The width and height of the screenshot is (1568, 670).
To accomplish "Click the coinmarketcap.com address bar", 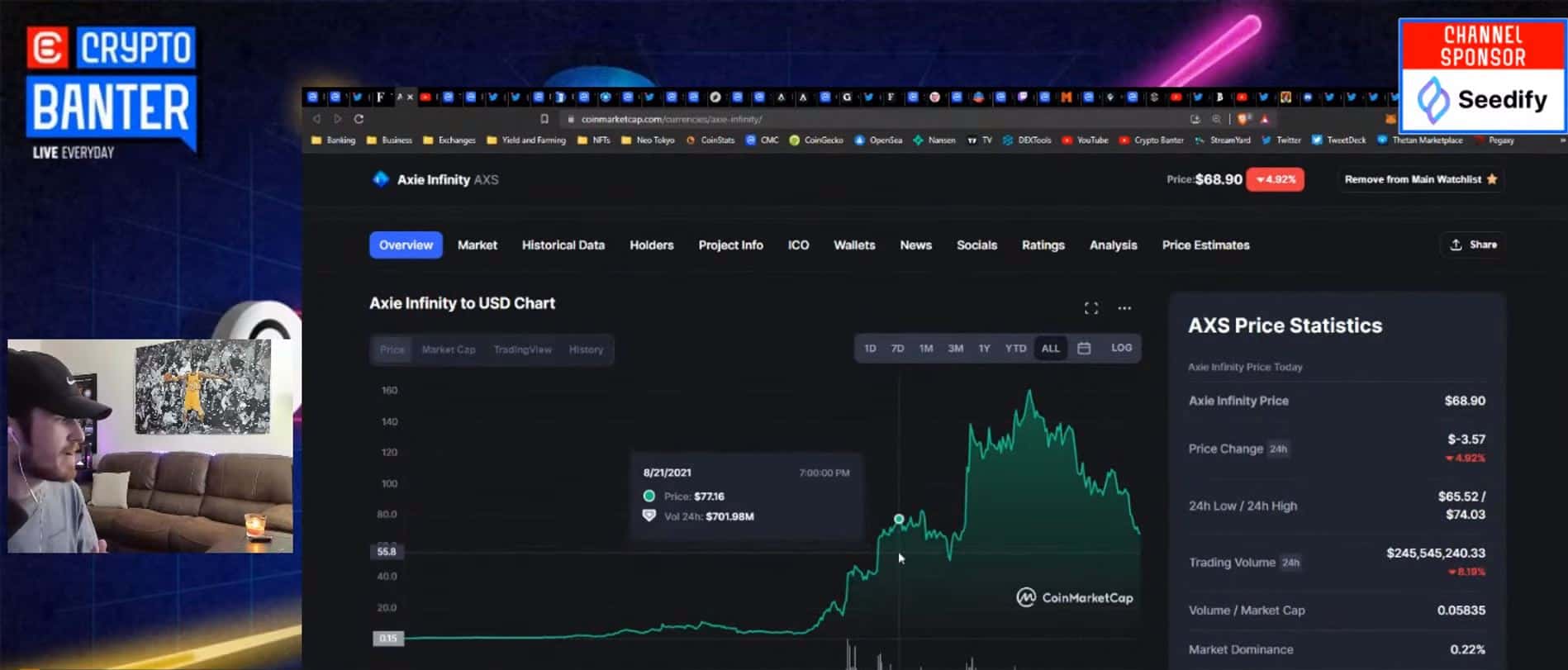I will (876, 119).
